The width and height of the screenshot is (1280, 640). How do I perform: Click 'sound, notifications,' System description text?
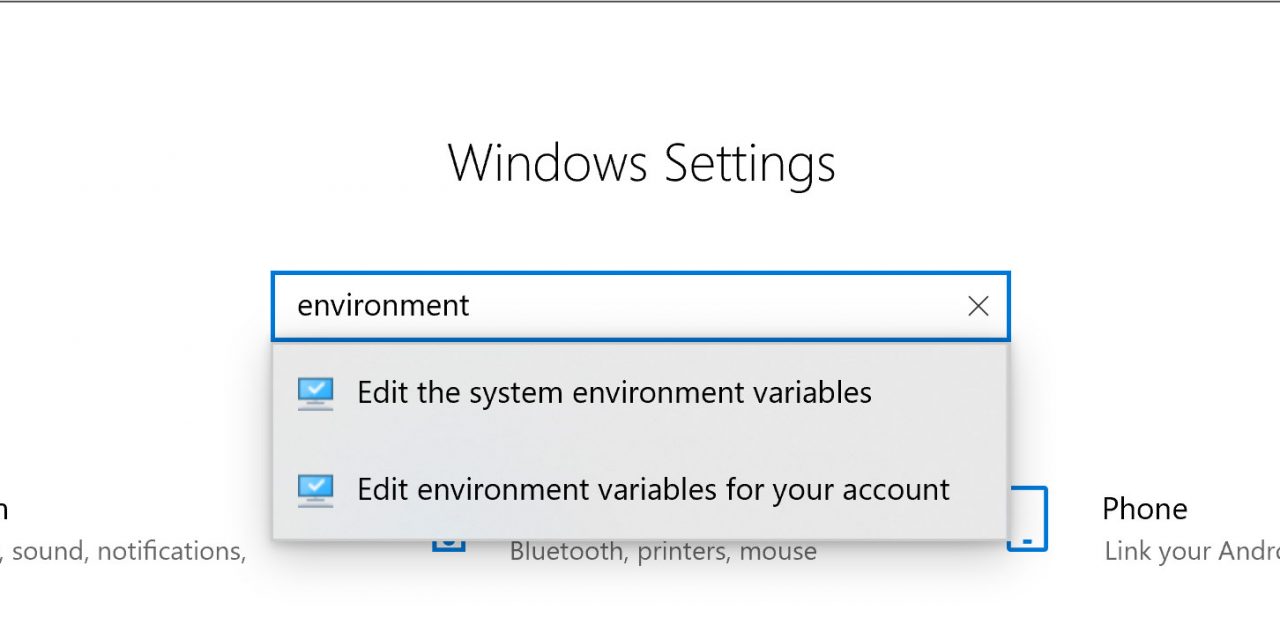click(x=128, y=551)
